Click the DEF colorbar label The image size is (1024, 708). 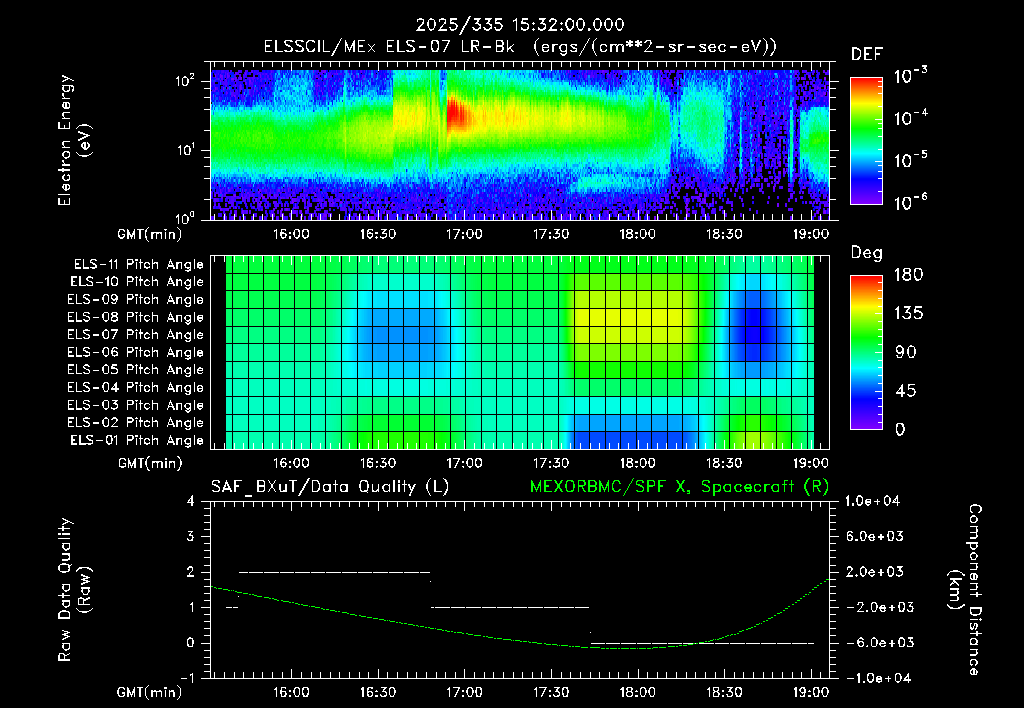click(x=867, y=55)
